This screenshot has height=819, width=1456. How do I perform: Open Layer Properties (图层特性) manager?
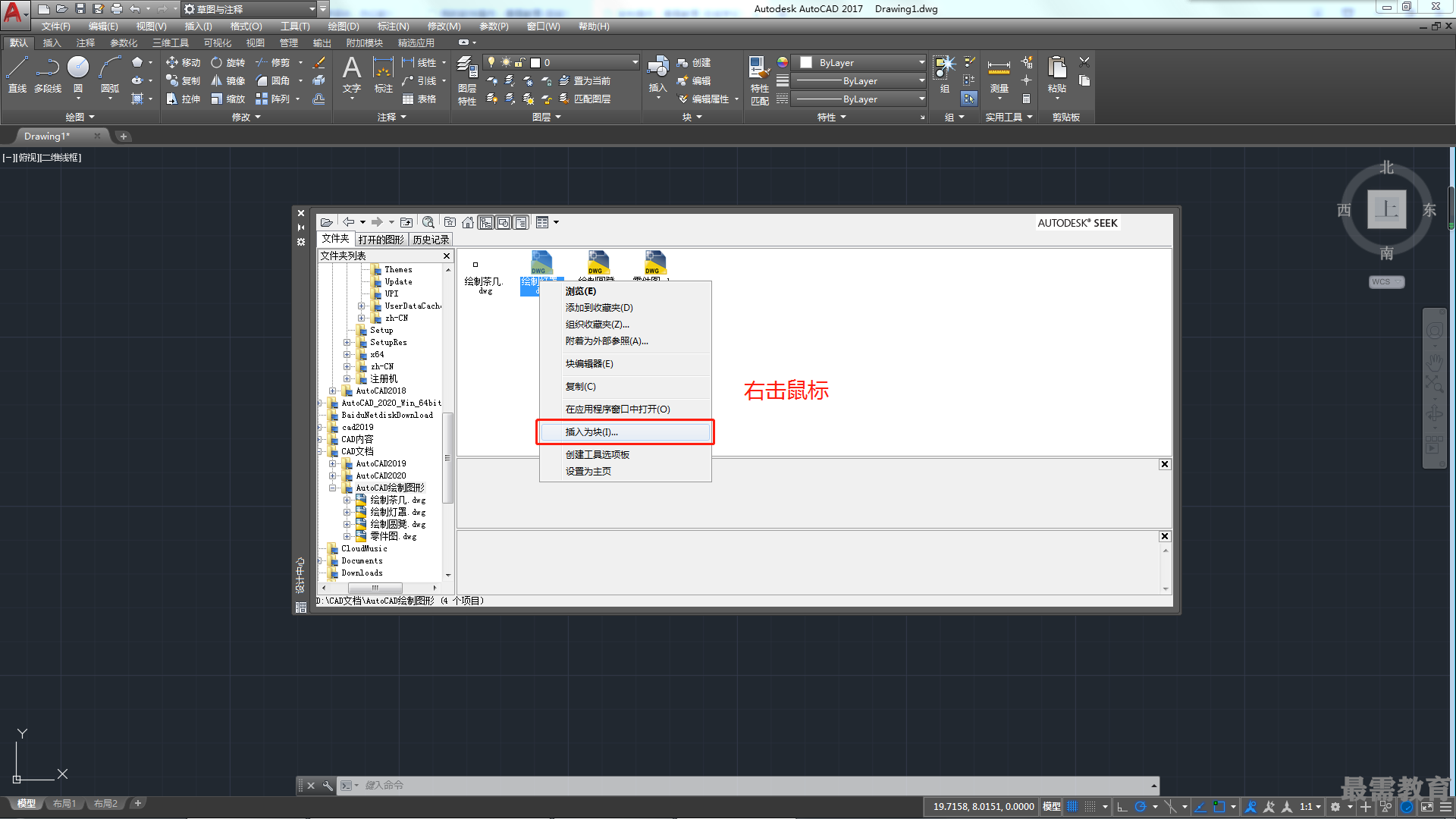[467, 80]
